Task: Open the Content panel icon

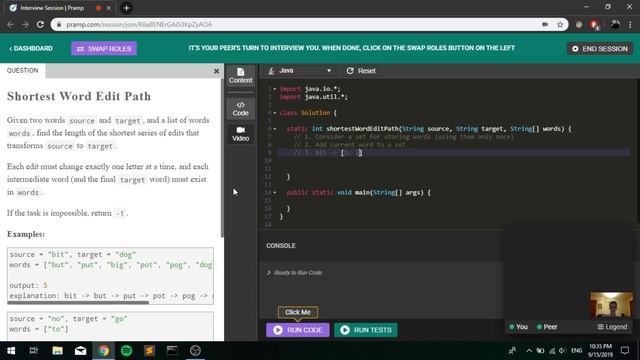Action: (240, 76)
